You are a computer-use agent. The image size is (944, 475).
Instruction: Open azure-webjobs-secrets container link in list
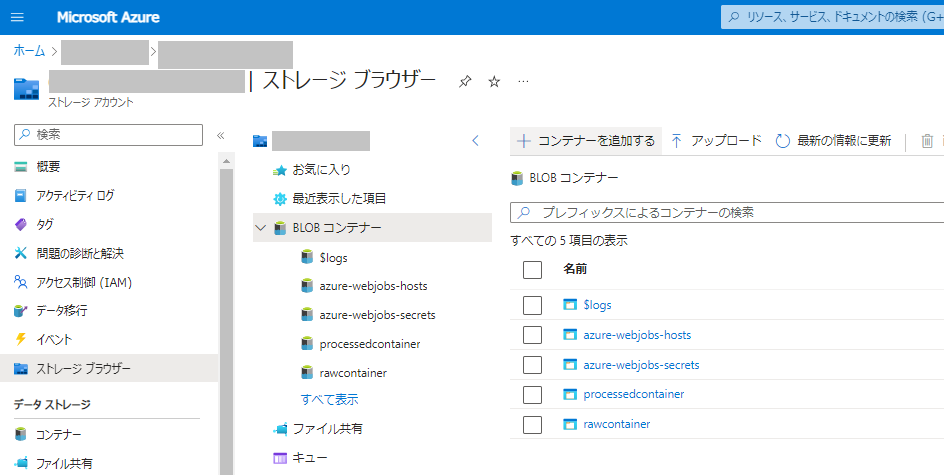(641, 365)
